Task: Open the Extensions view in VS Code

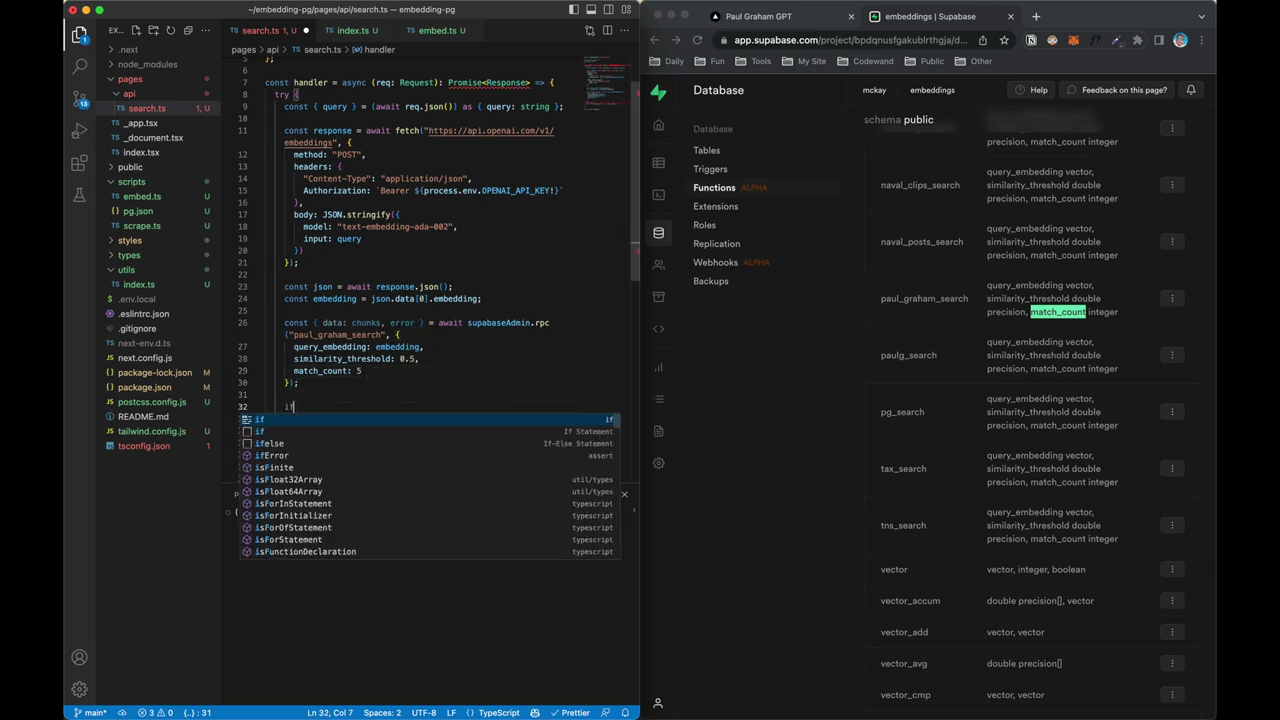Action: (80, 163)
